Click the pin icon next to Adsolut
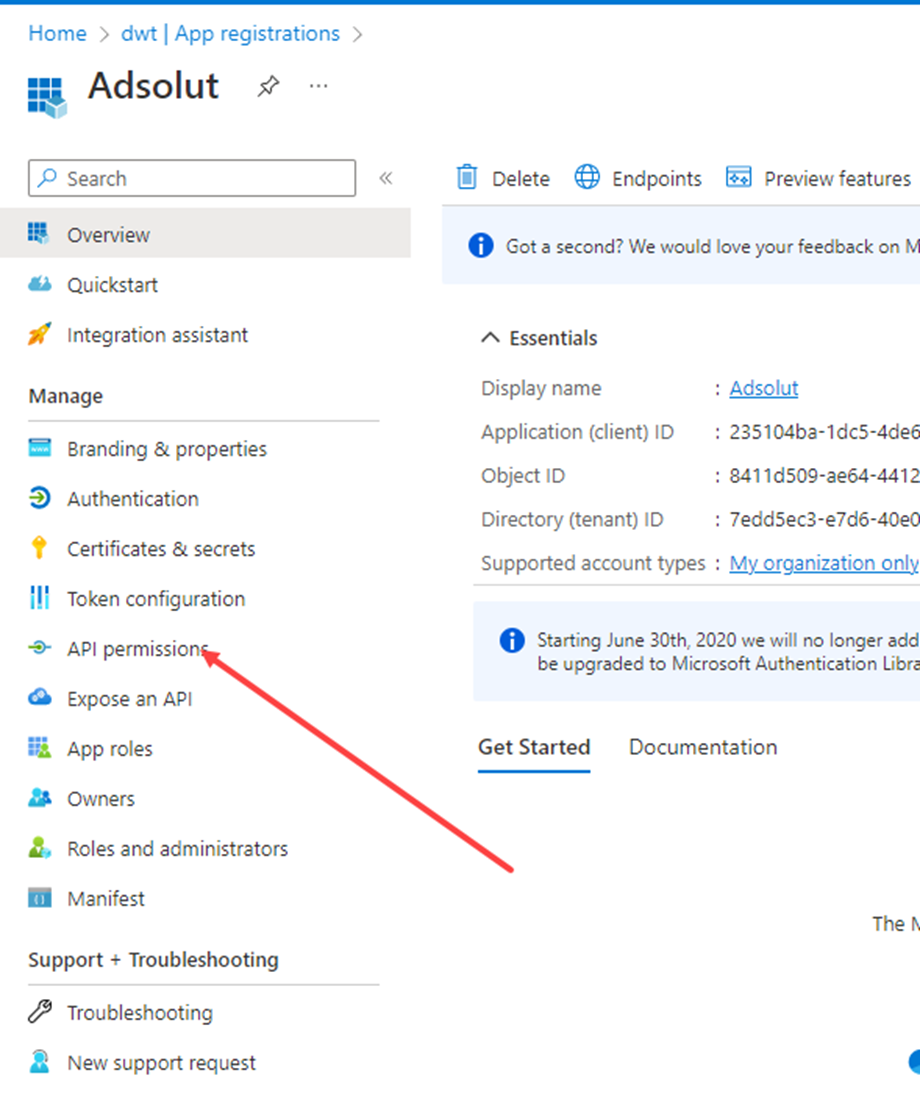 (267, 87)
